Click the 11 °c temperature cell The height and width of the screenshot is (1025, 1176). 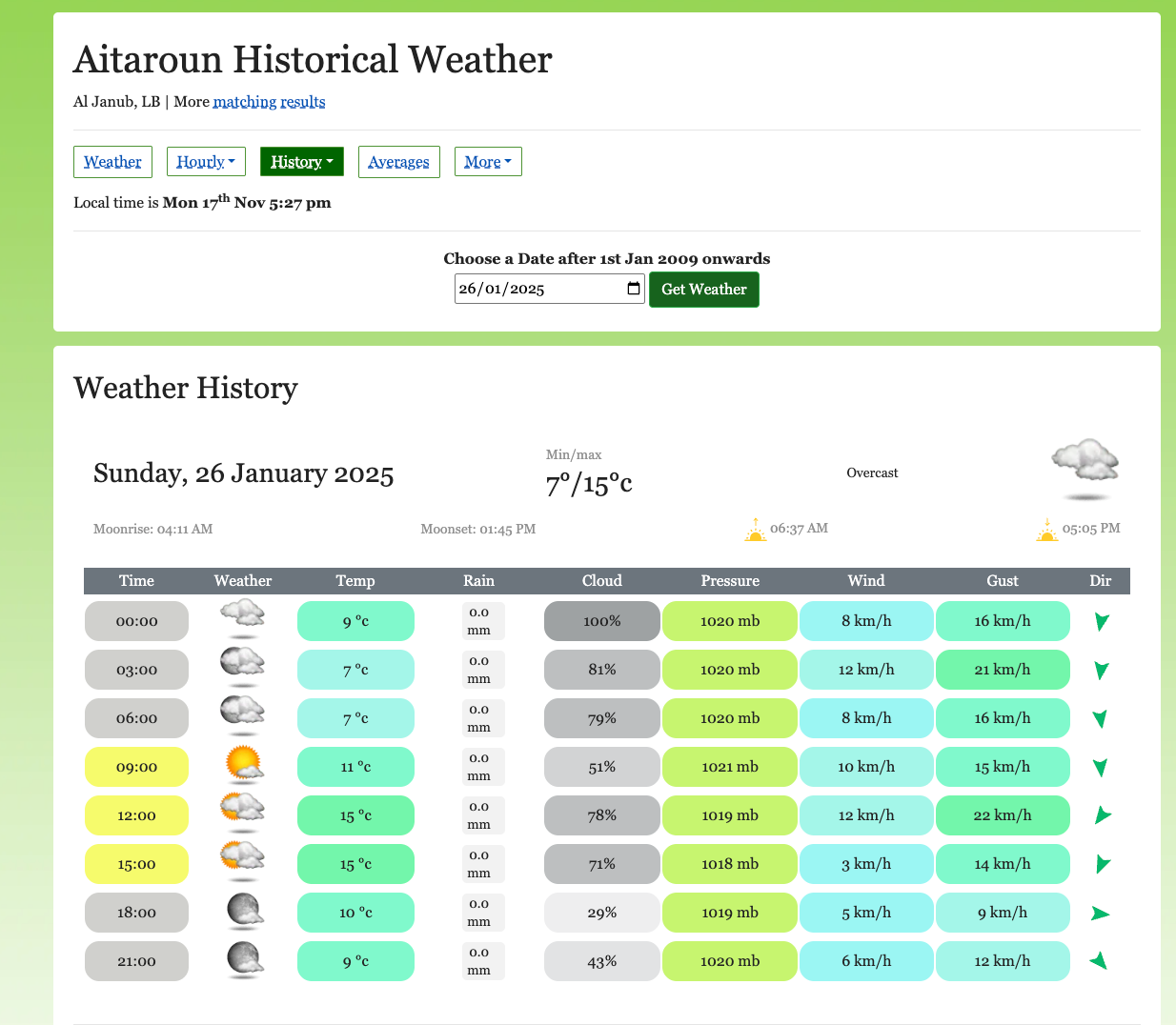click(x=355, y=767)
